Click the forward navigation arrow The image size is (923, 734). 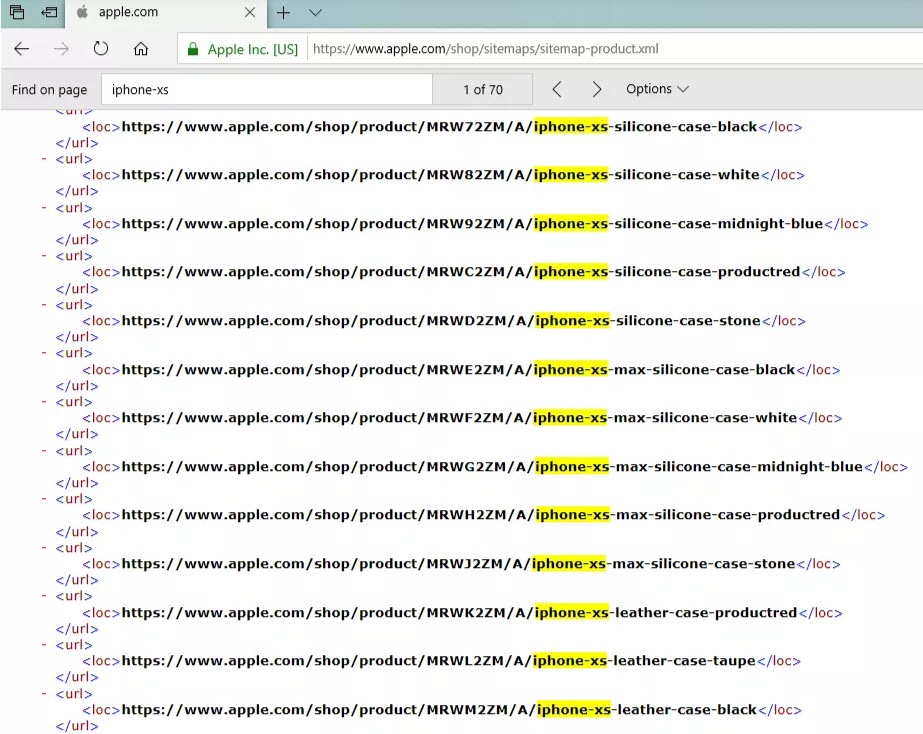(x=59, y=47)
